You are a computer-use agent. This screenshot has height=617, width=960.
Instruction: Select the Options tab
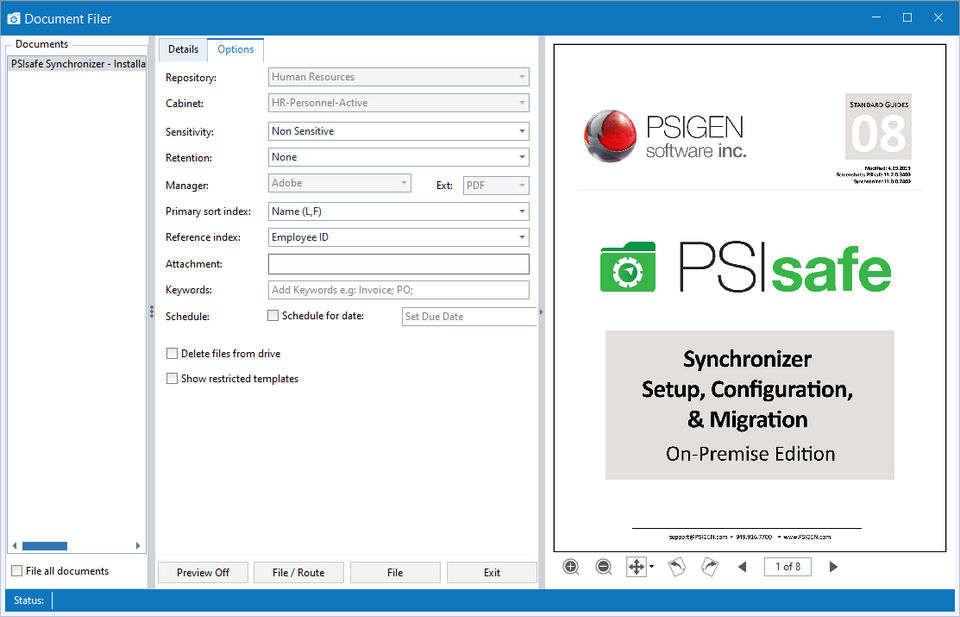point(236,50)
